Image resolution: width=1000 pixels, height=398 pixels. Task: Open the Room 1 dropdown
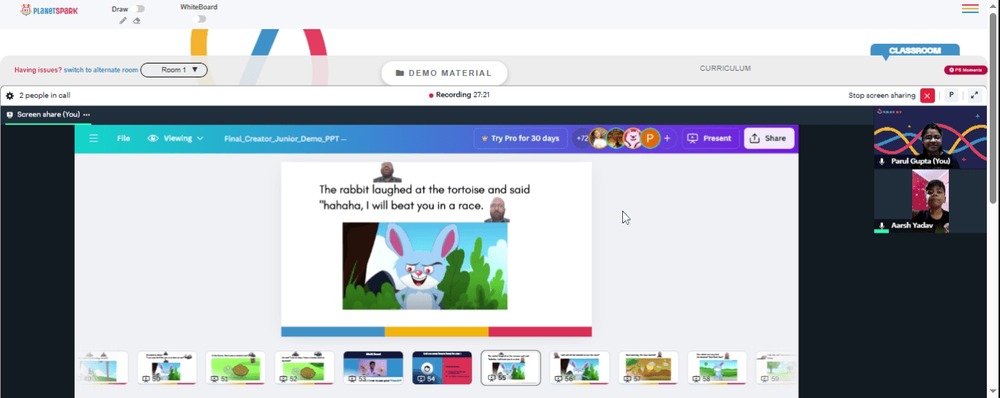(x=174, y=70)
